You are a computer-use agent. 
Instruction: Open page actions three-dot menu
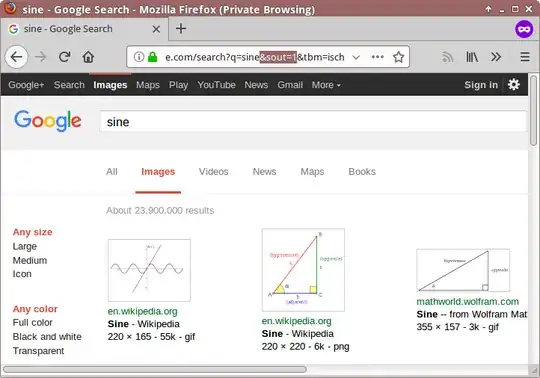point(377,57)
